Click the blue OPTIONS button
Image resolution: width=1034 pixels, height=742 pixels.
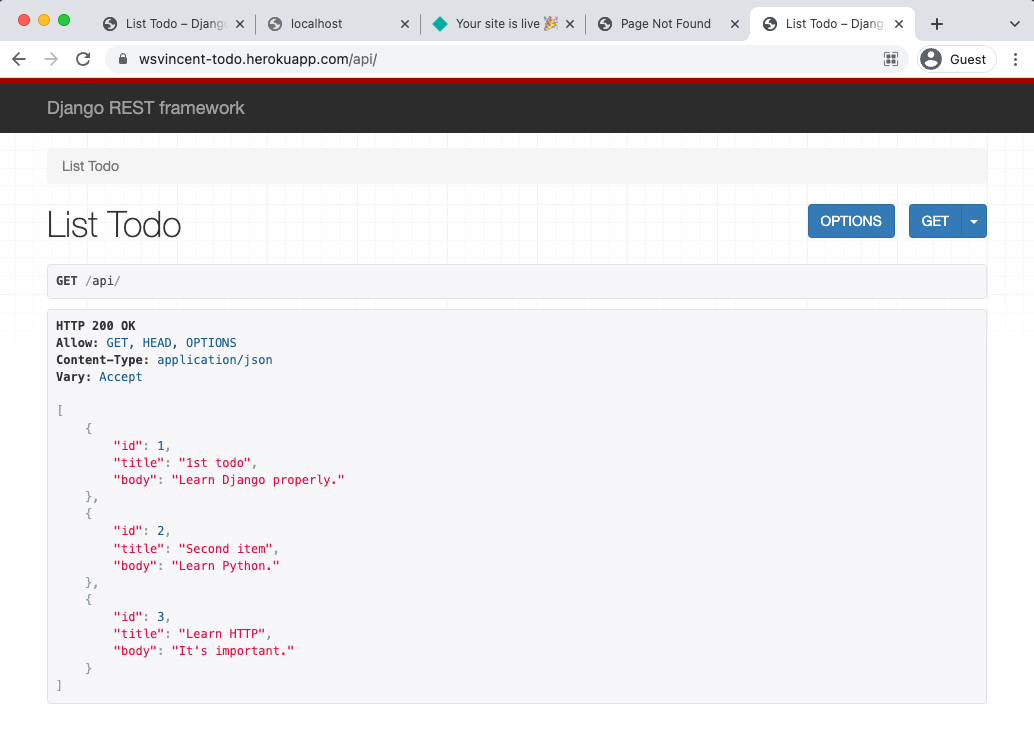[x=851, y=221]
